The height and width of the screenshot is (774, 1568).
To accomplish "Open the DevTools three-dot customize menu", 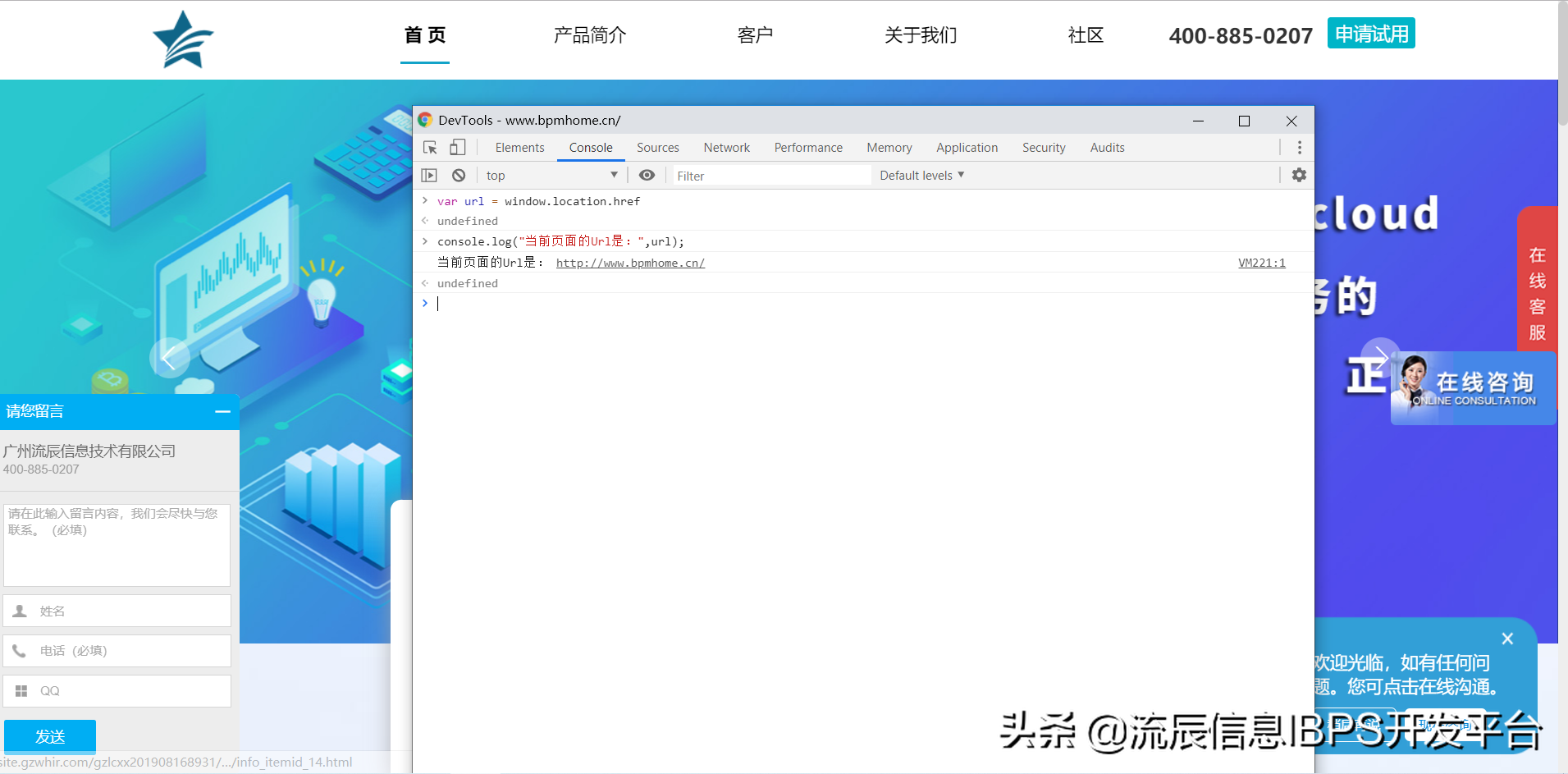I will (1299, 148).
